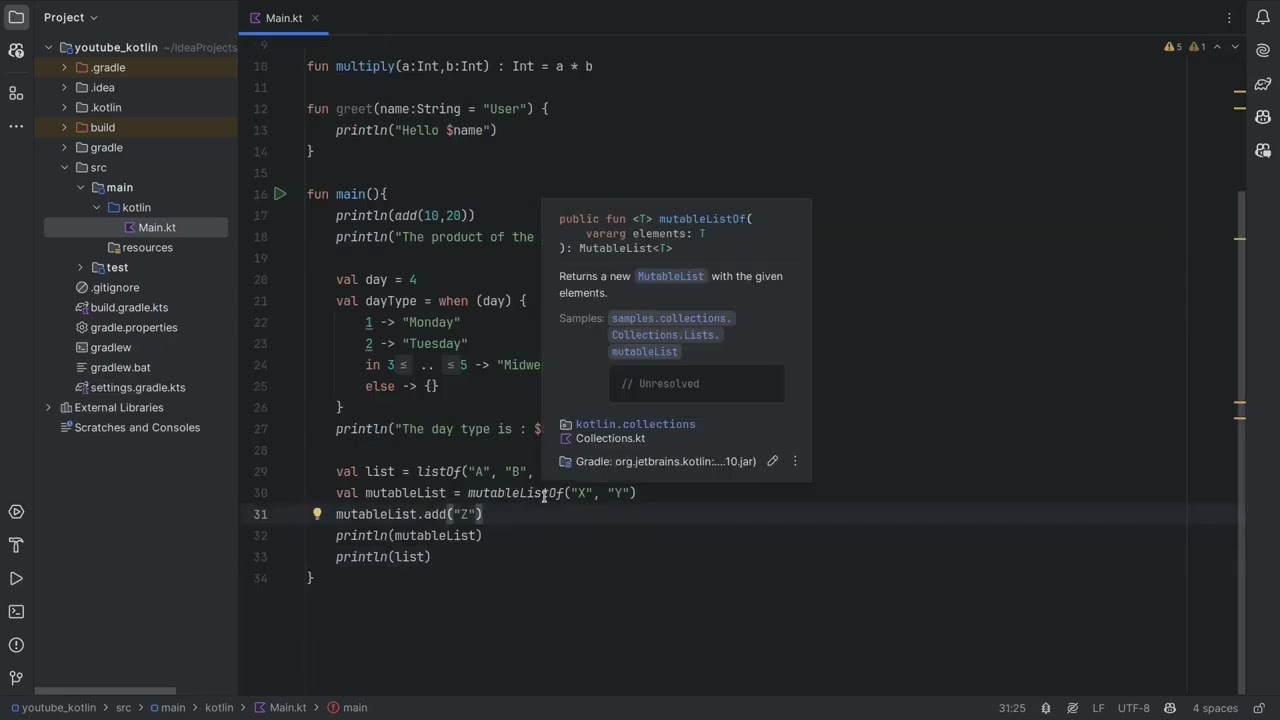The height and width of the screenshot is (720, 1280).
Task: Open the GitHub Copilot Chat tool window
Action: [x=1262, y=151]
